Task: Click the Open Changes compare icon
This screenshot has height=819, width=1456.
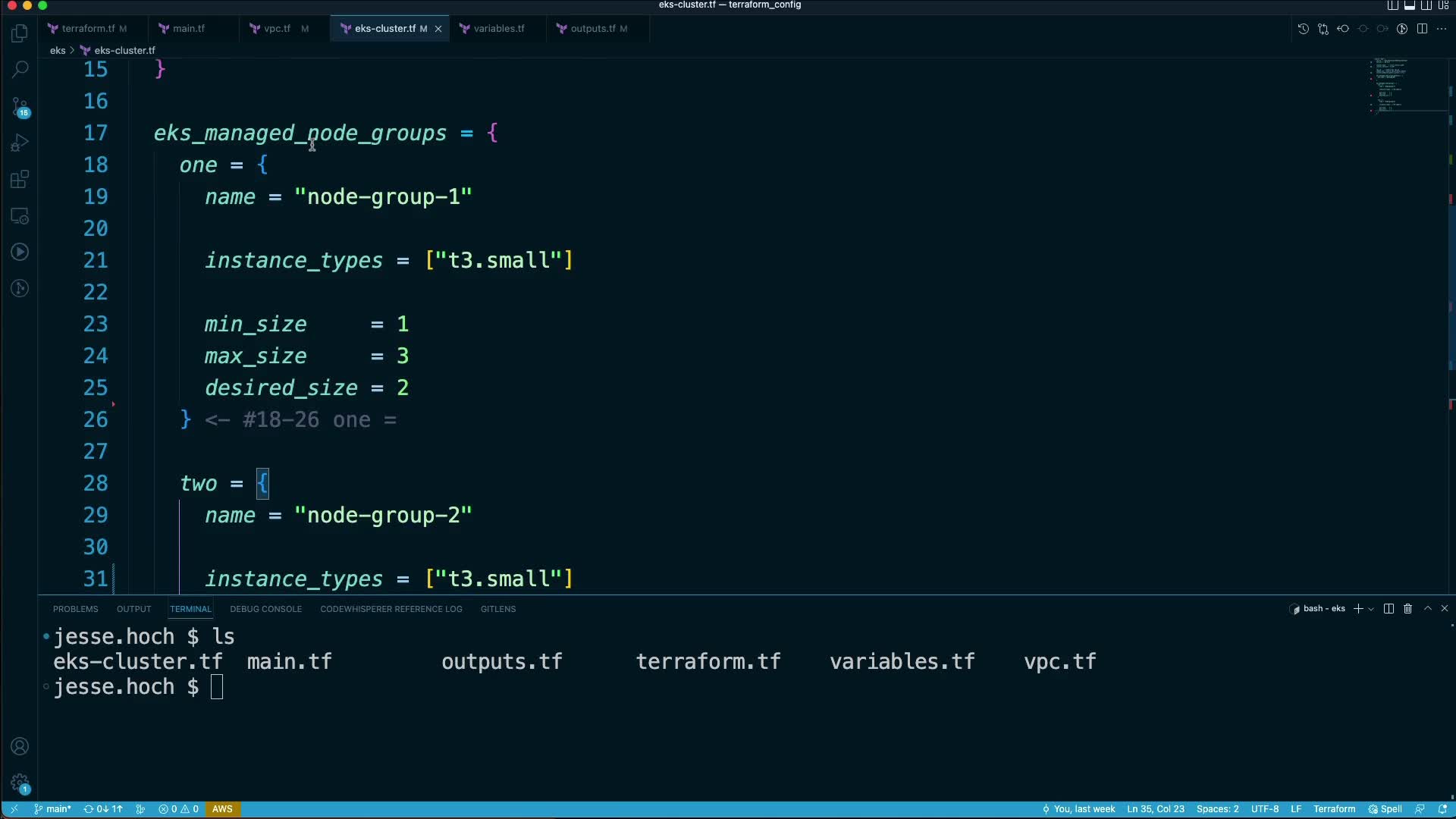Action: tap(1323, 29)
